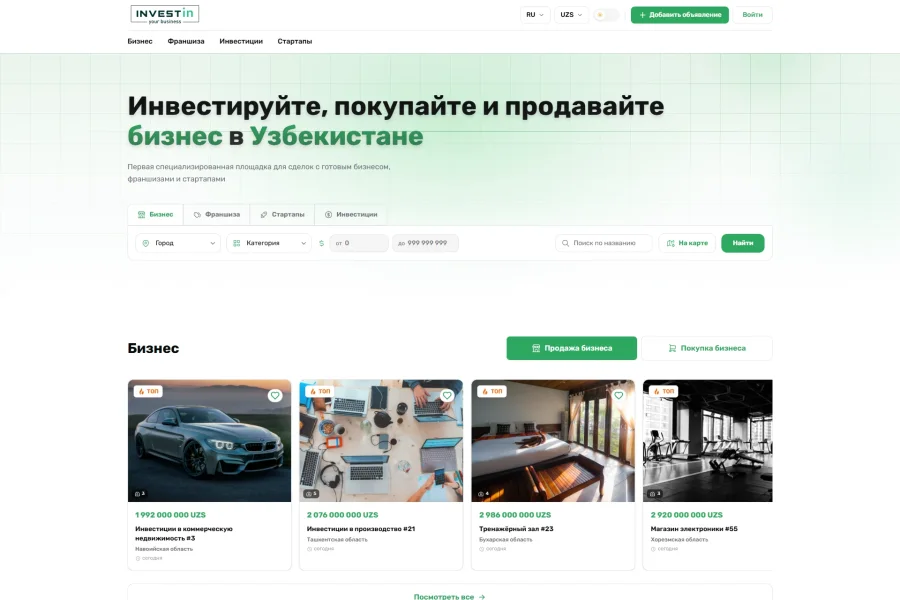Click ТОП badge on the BMW card

tap(148, 391)
